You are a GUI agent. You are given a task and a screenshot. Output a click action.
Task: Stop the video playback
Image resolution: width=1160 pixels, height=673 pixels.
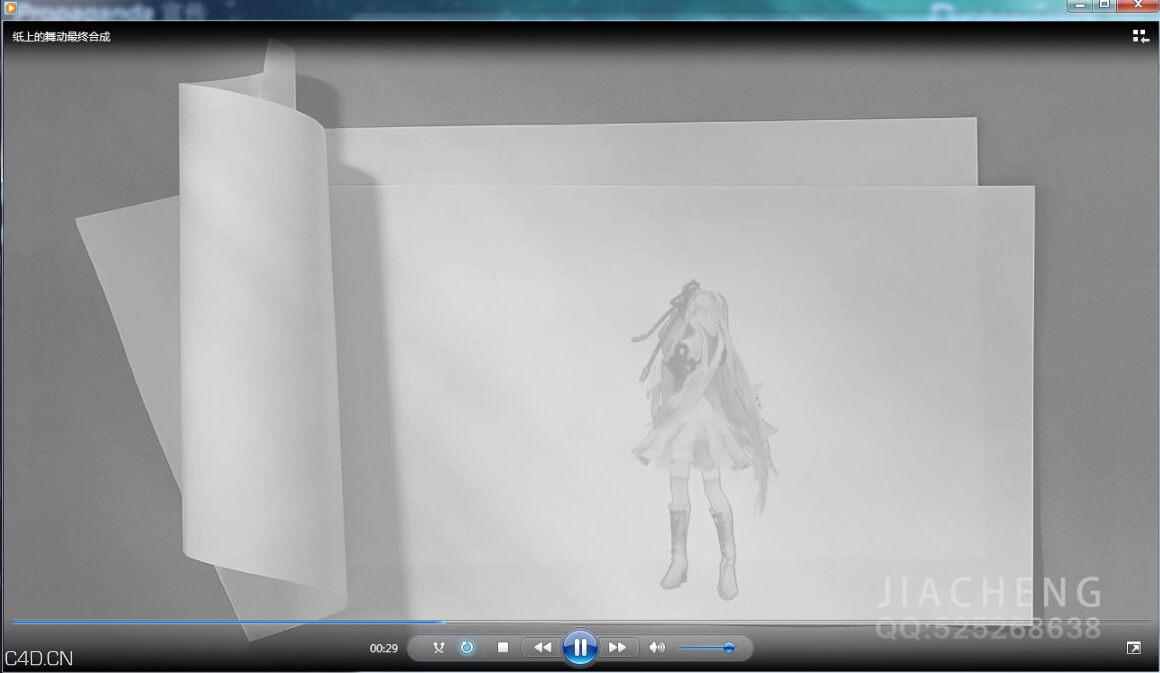(x=503, y=647)
